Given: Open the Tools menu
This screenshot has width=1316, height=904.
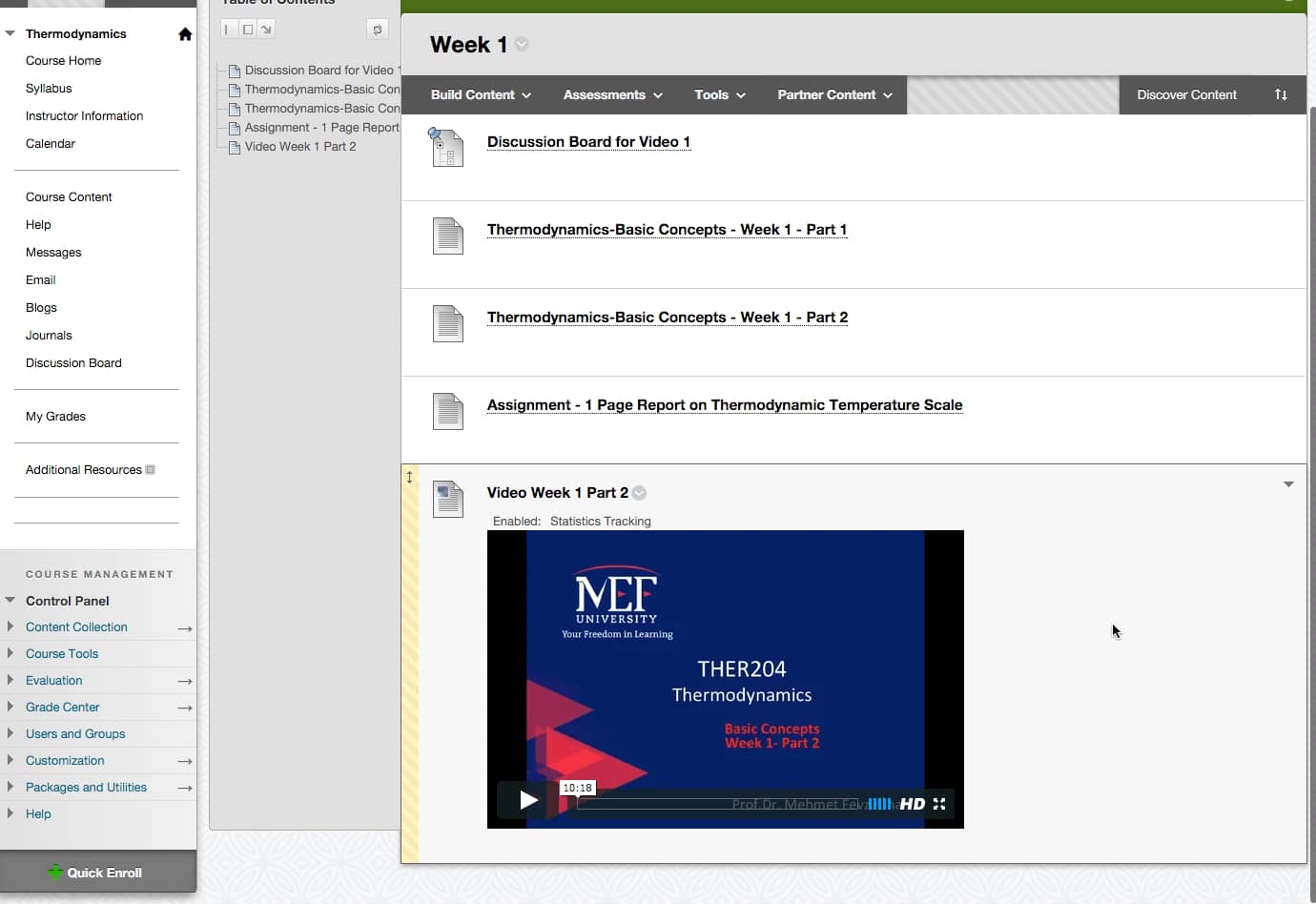Looking at the screenshot, I should [720, 94].
